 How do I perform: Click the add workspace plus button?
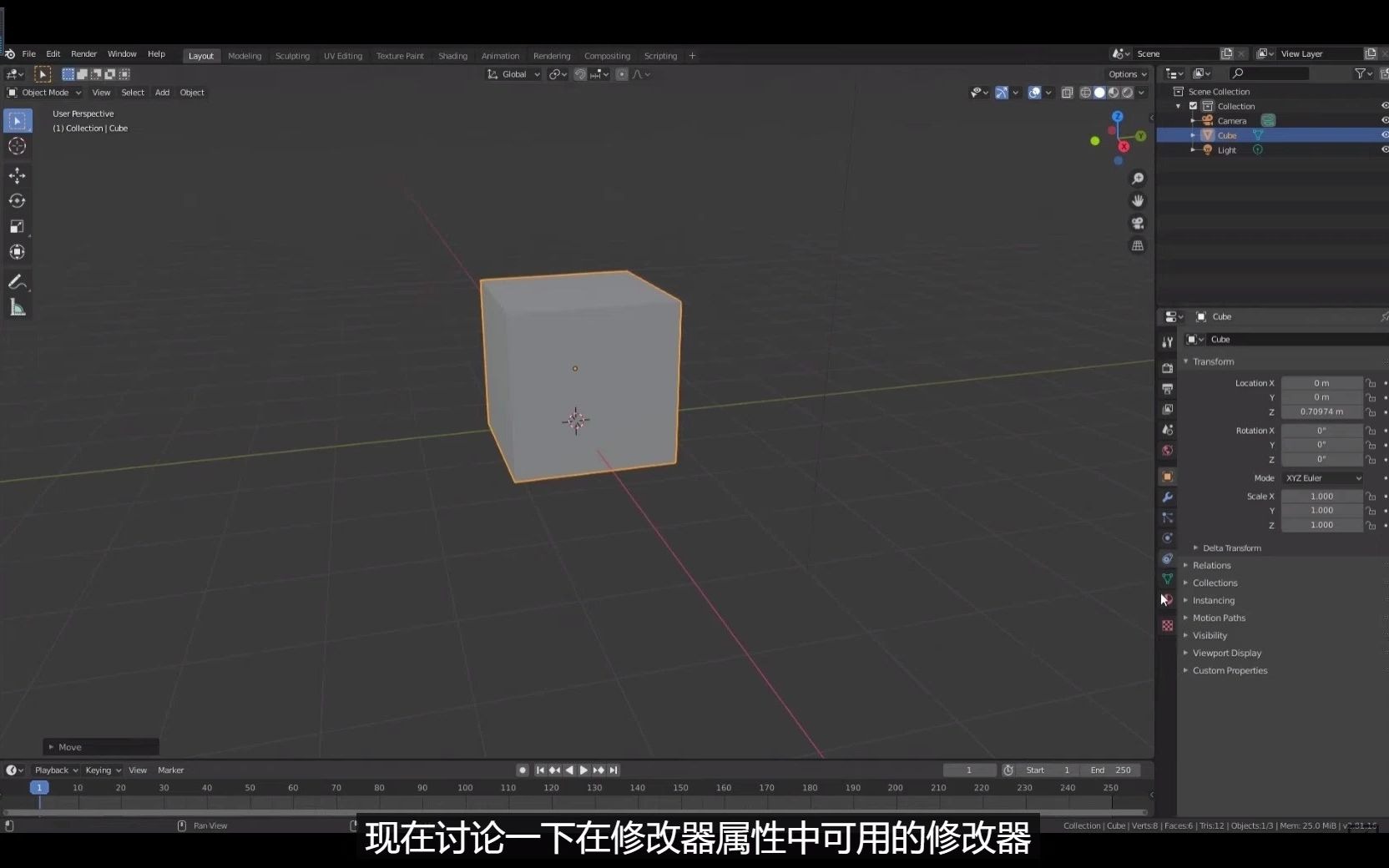[x=692, y=56]
